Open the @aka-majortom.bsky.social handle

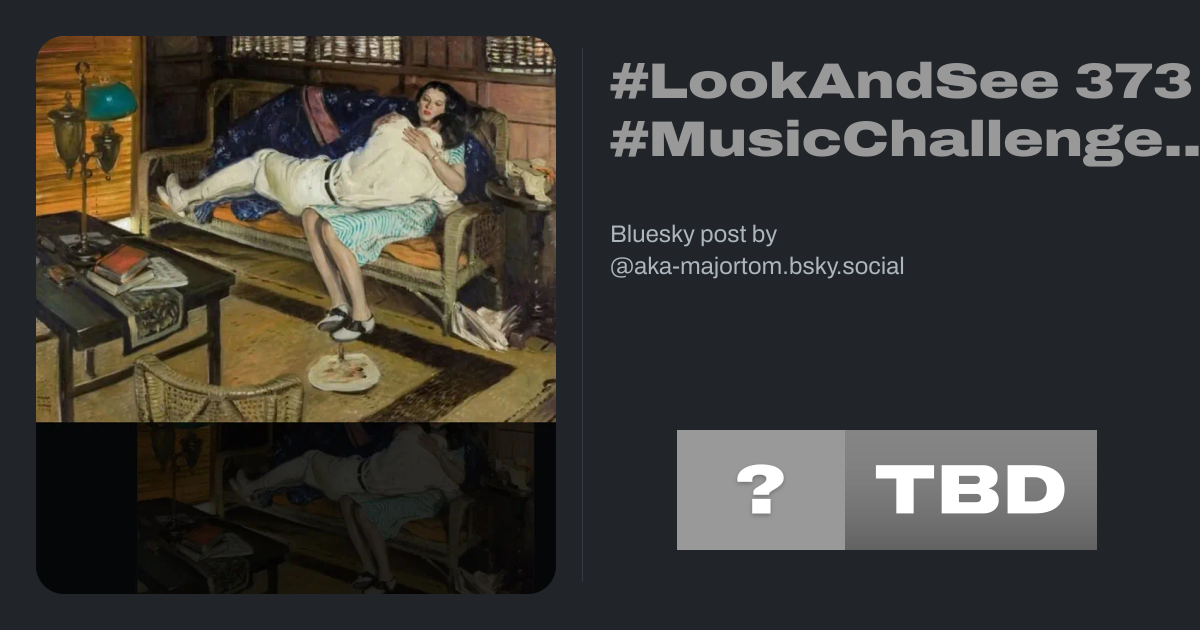(757, 266)
